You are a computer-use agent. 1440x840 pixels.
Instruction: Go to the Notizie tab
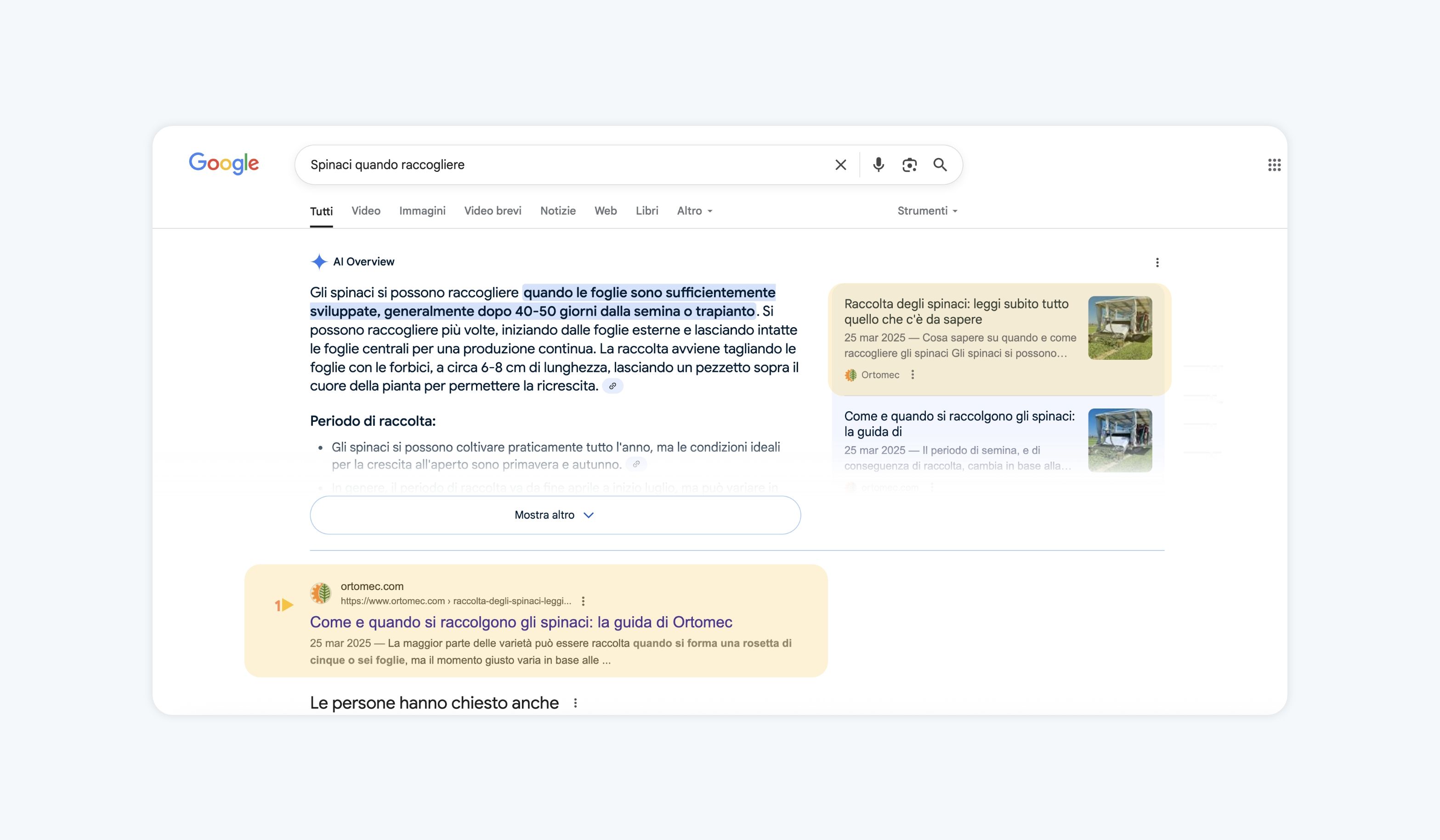[558, 211]
